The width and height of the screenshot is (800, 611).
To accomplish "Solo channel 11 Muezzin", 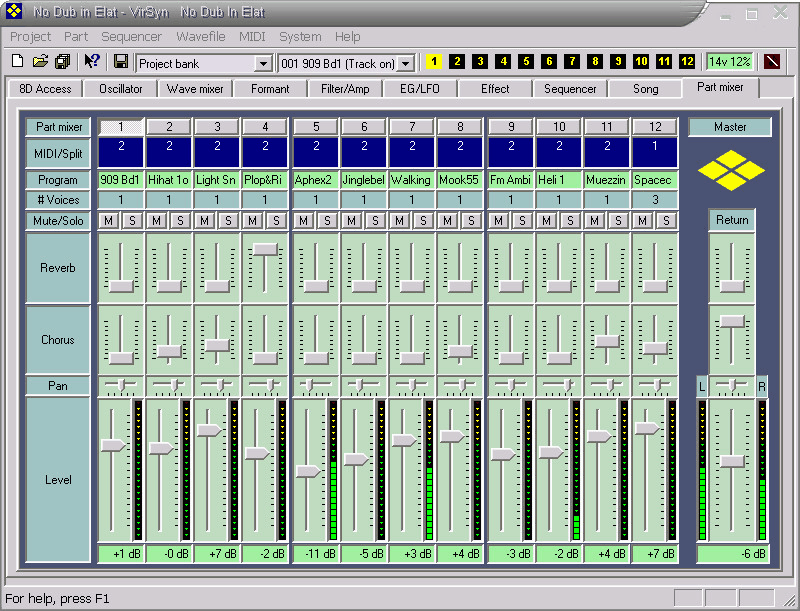I will pyautogui.click(x=618, y=220).
